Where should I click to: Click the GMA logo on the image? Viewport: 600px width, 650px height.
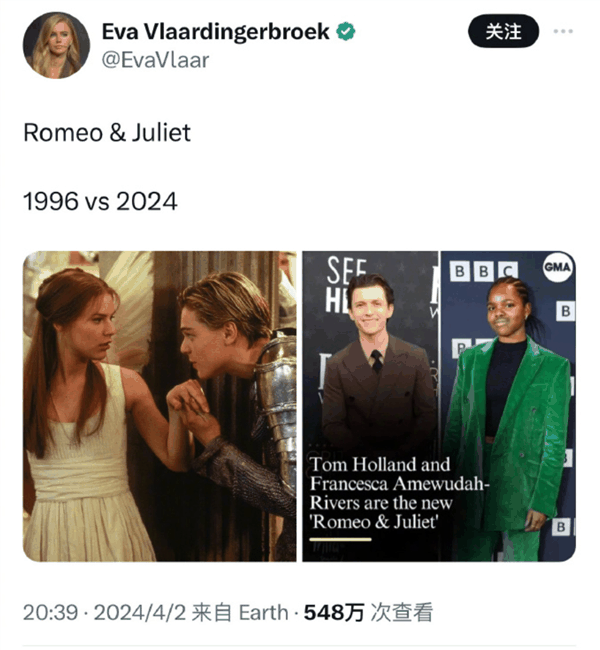click(557, 267)
